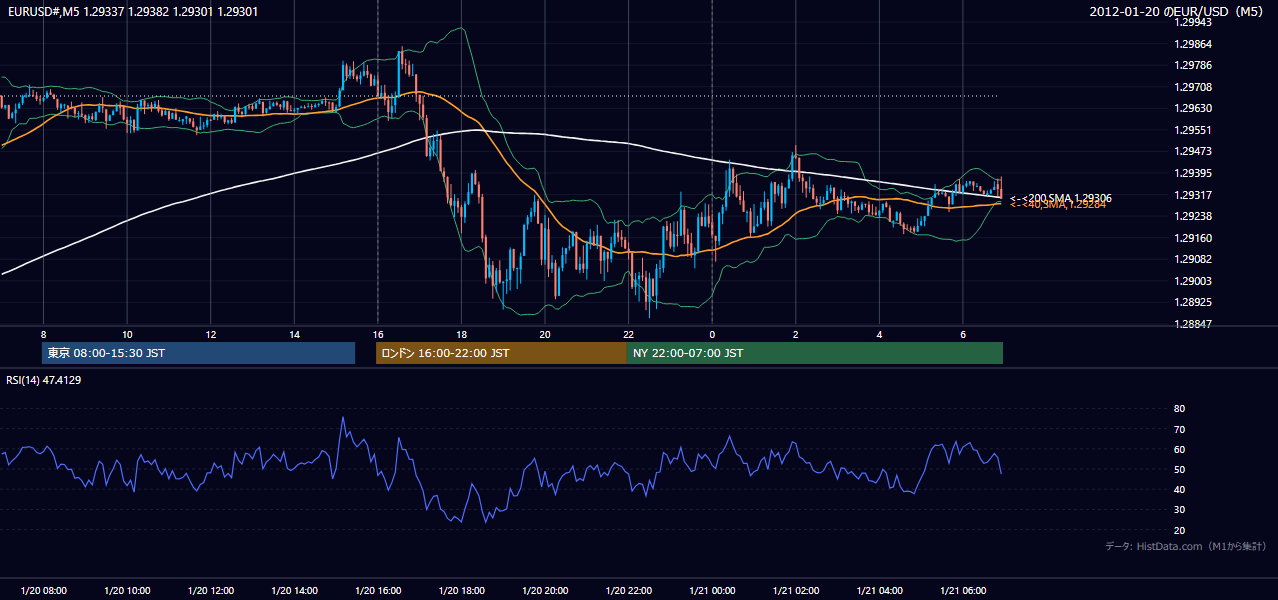Click price axis label 1.29395
The width and height of the screenshot is (1278, 600).
click(x=1194, y=173)
